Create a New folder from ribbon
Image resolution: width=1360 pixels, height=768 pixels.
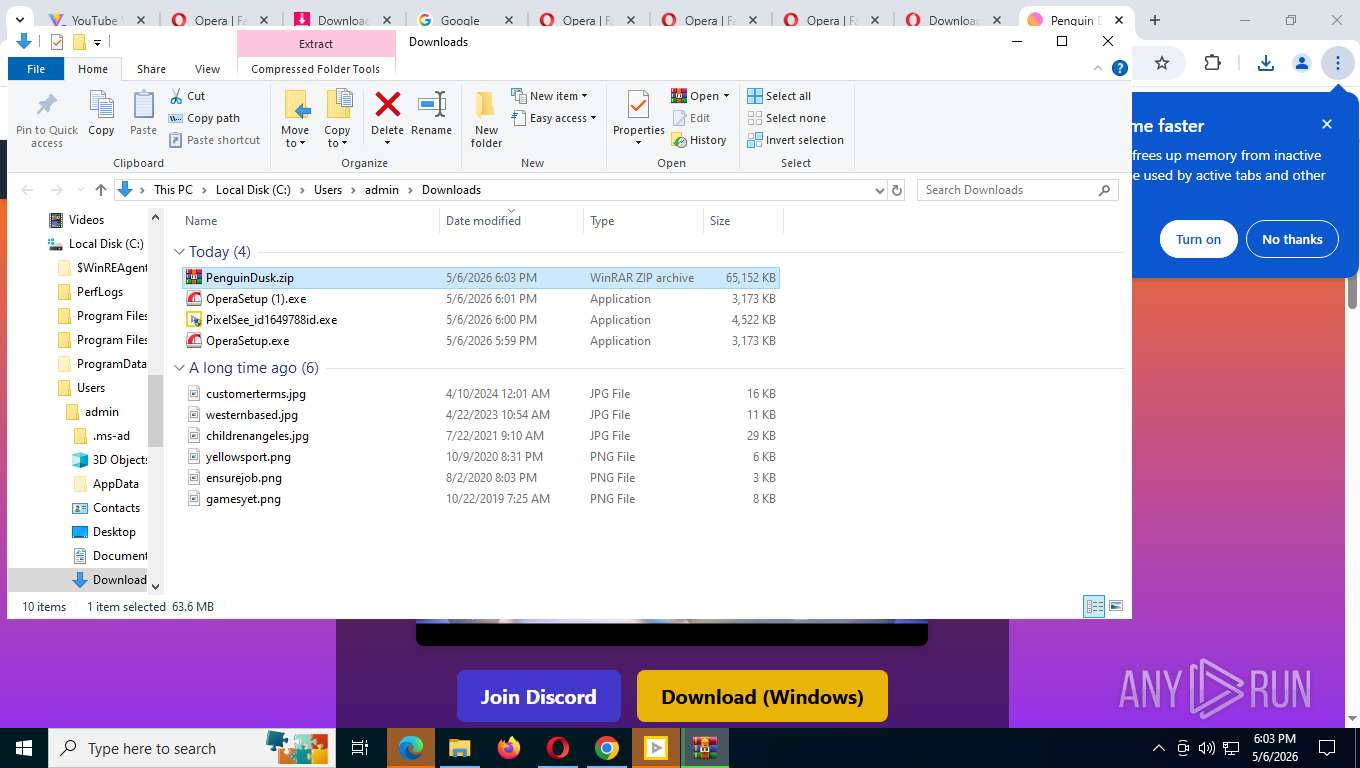(x=486, y=119)
